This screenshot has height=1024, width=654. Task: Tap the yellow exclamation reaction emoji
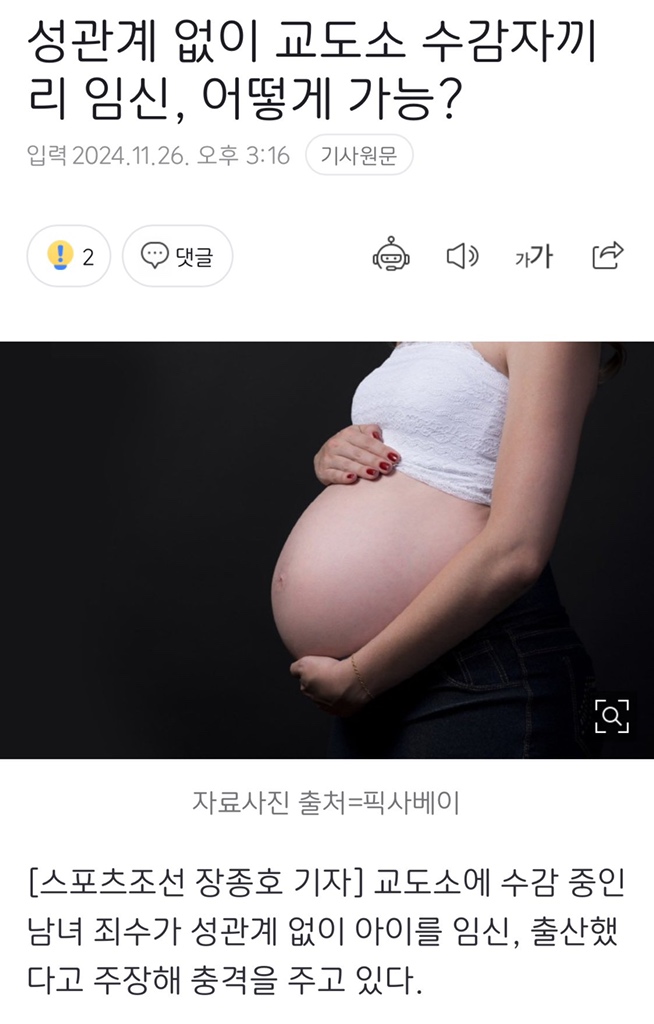[61, 255]
